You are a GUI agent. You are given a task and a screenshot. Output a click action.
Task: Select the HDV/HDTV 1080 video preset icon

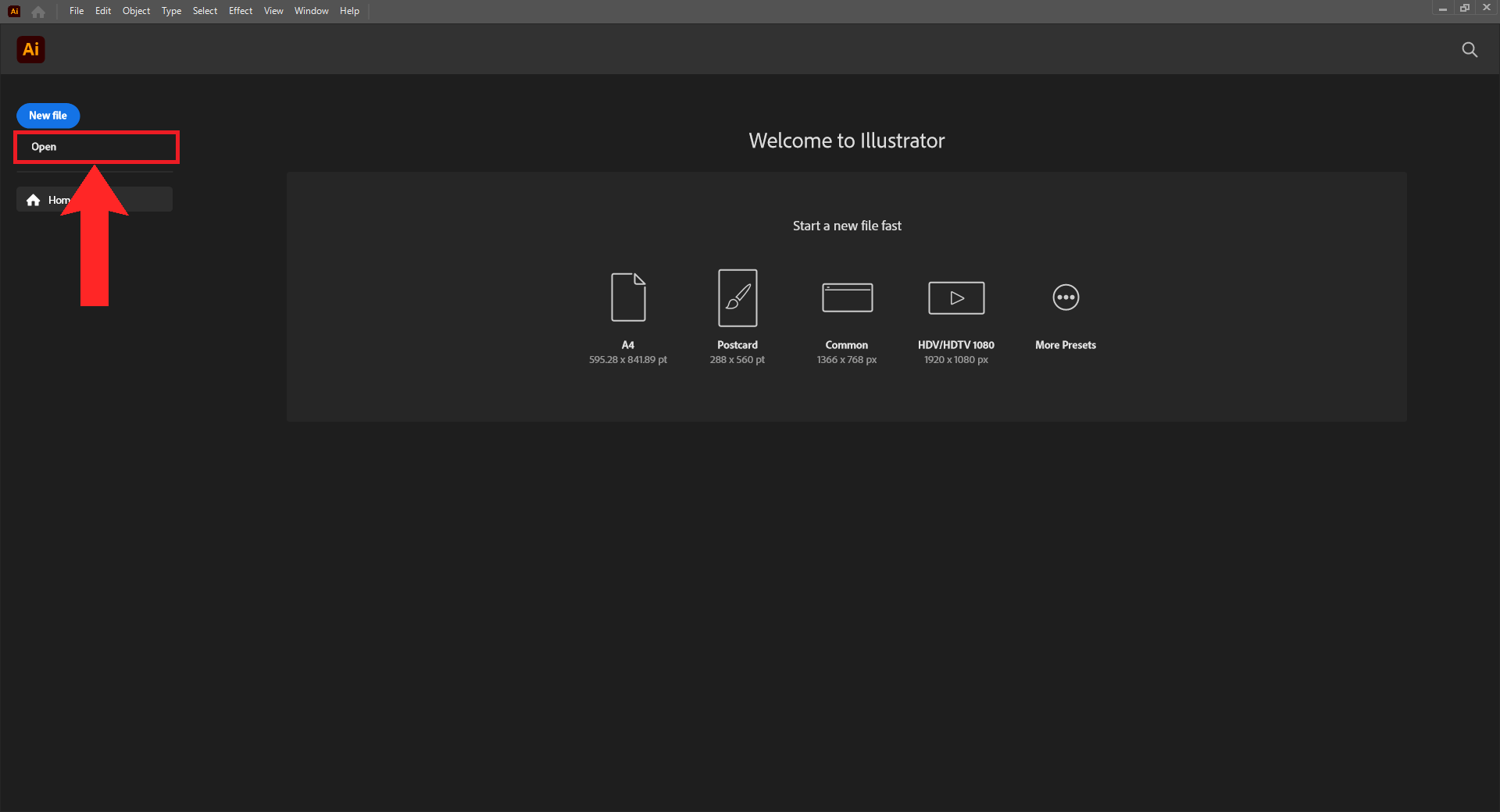tap(956, 297)
